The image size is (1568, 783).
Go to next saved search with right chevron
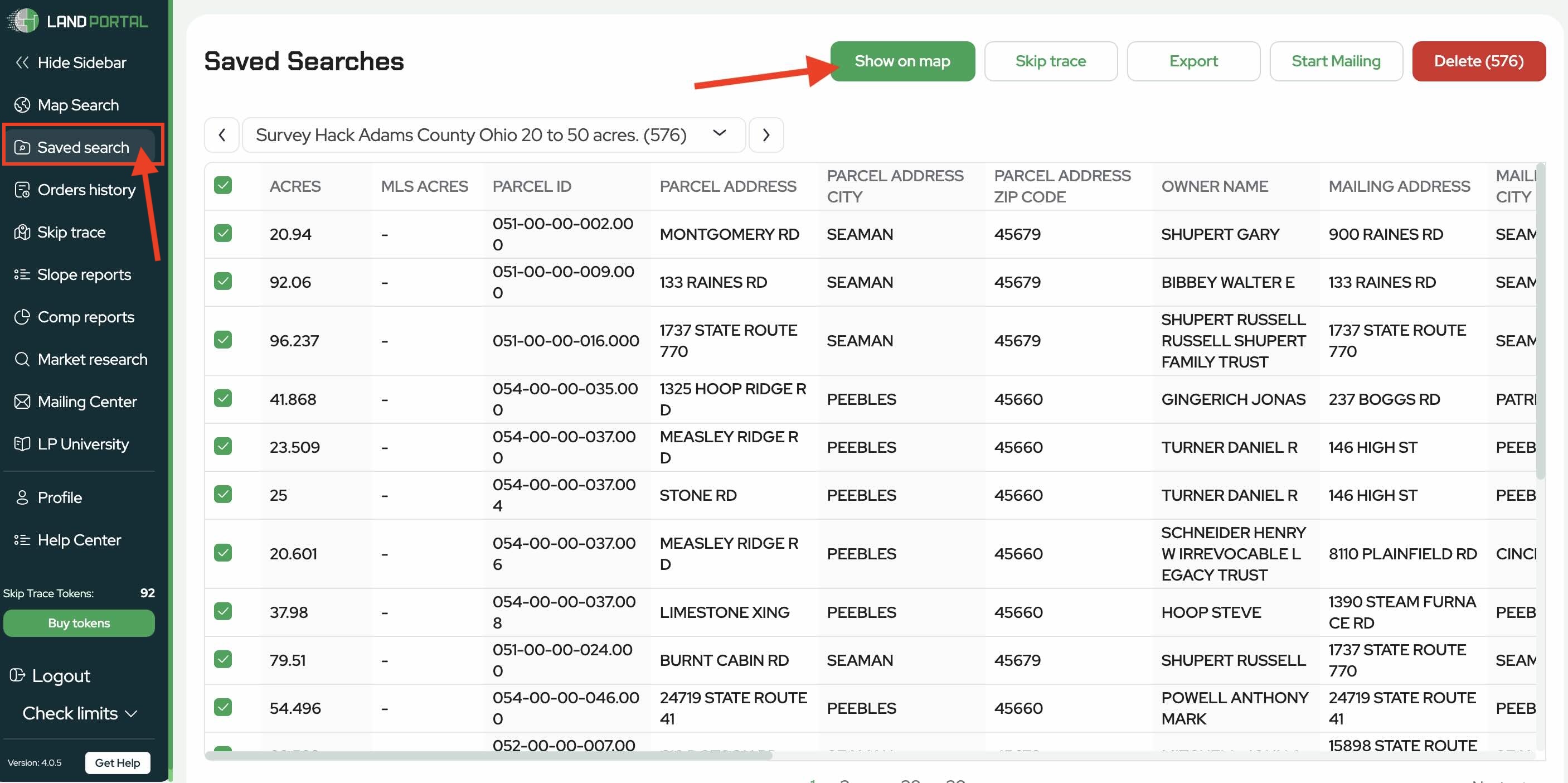[766, 134]
